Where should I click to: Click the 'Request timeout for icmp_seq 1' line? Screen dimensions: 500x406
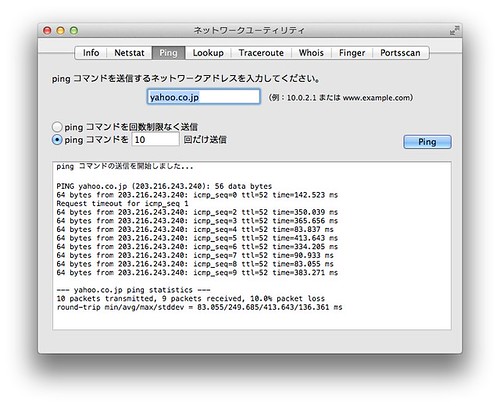tap(122, 203)
